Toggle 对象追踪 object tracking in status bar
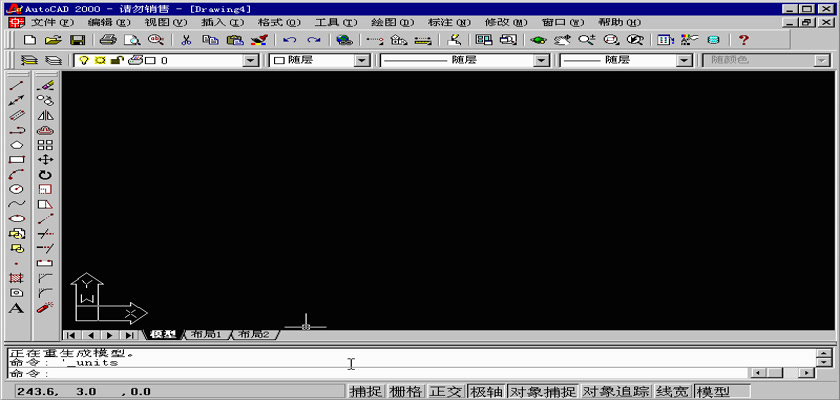The height and width of the screenshot is (400, 840). (x=617, y=392)
